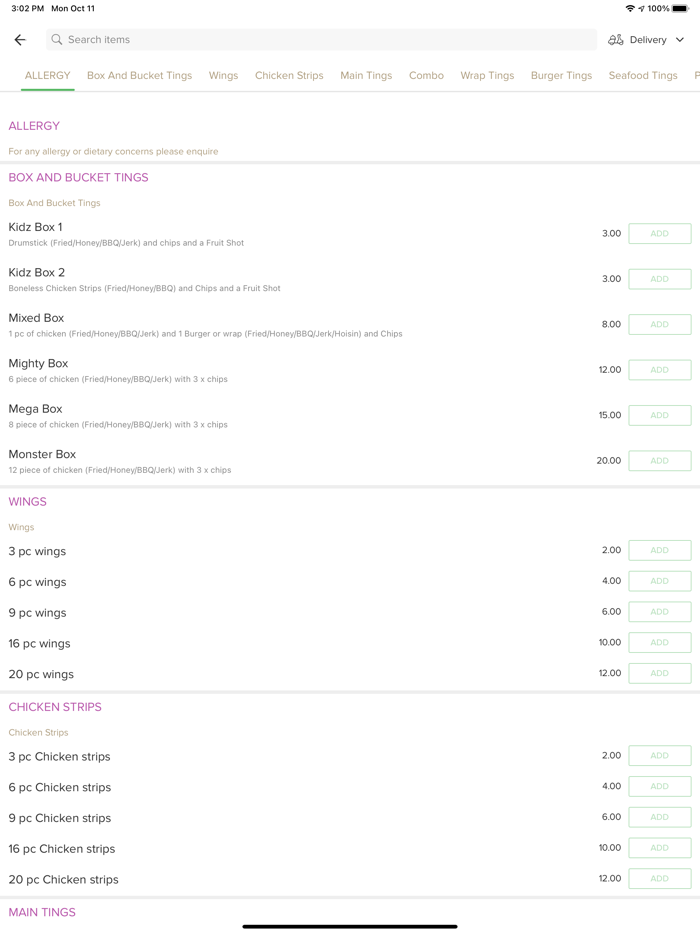
Task: Type in the Search items field
Action: [320, 40]
